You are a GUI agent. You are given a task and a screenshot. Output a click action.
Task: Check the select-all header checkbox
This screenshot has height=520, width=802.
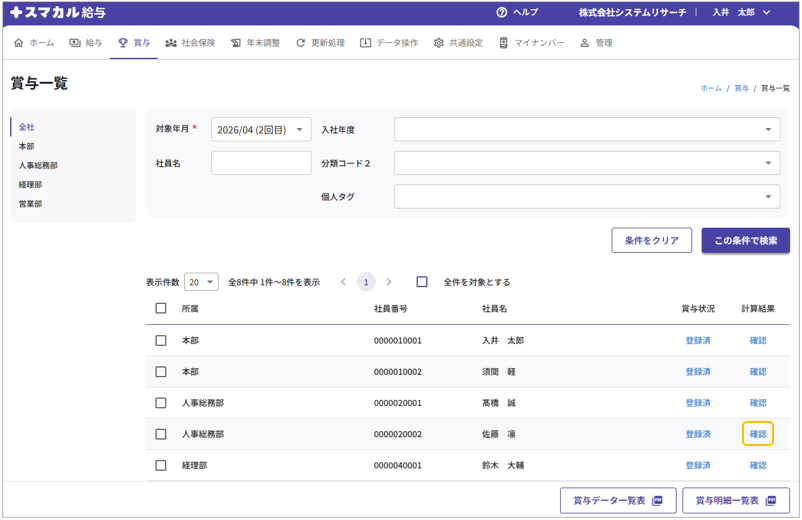161,309
